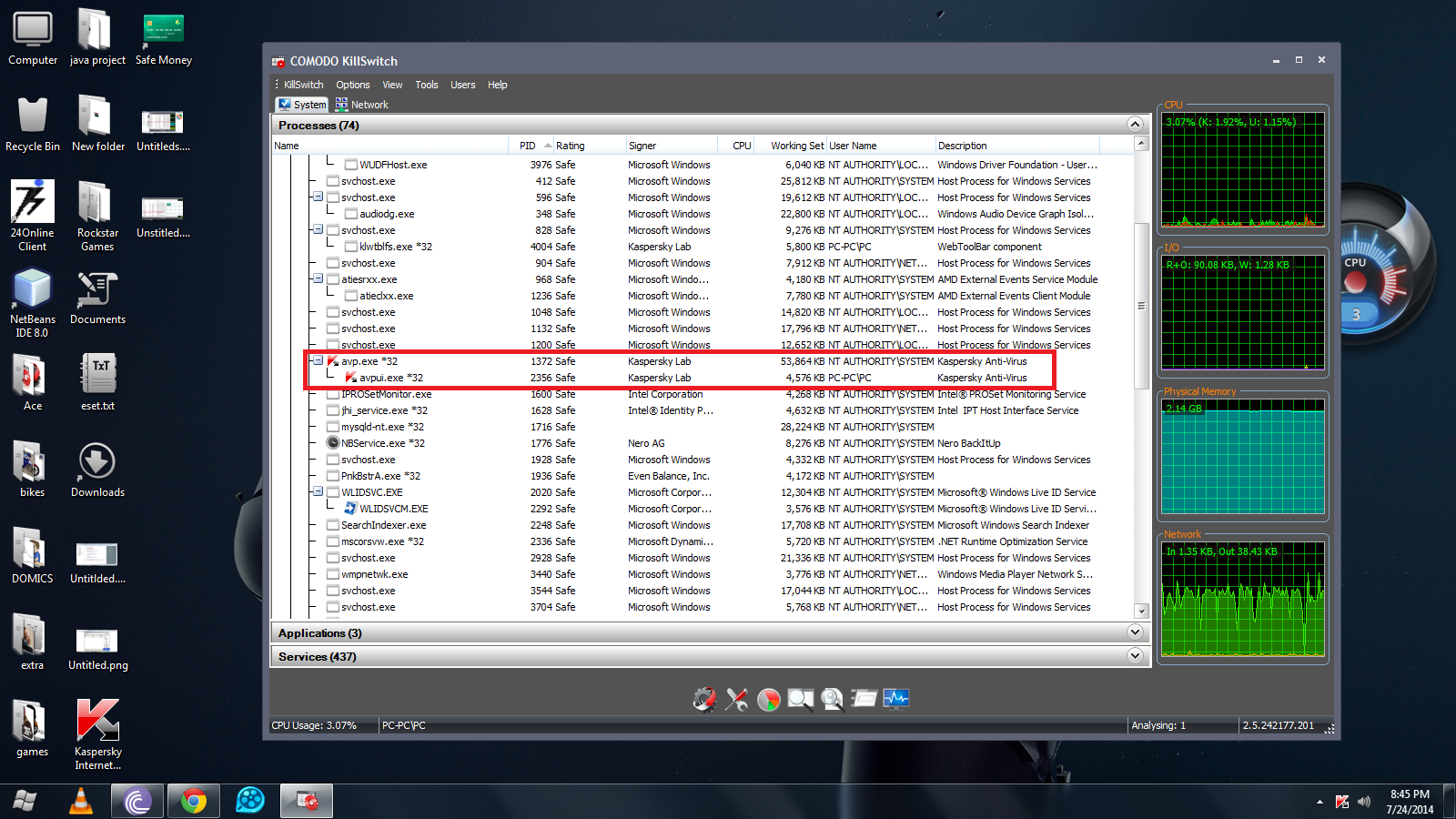This screenshot has height=819, width=1456.
Task: Click the folder toolbar icon in KillSwitch
Action: pyautogui.click(x=864, y=699)
